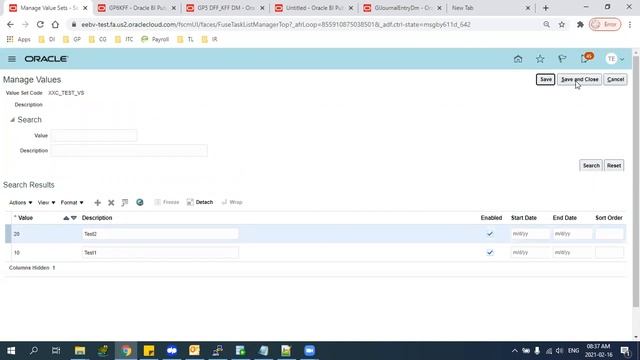Open Actions menu
This screenshot has height=360, width=640.
(x=20, y=202)
